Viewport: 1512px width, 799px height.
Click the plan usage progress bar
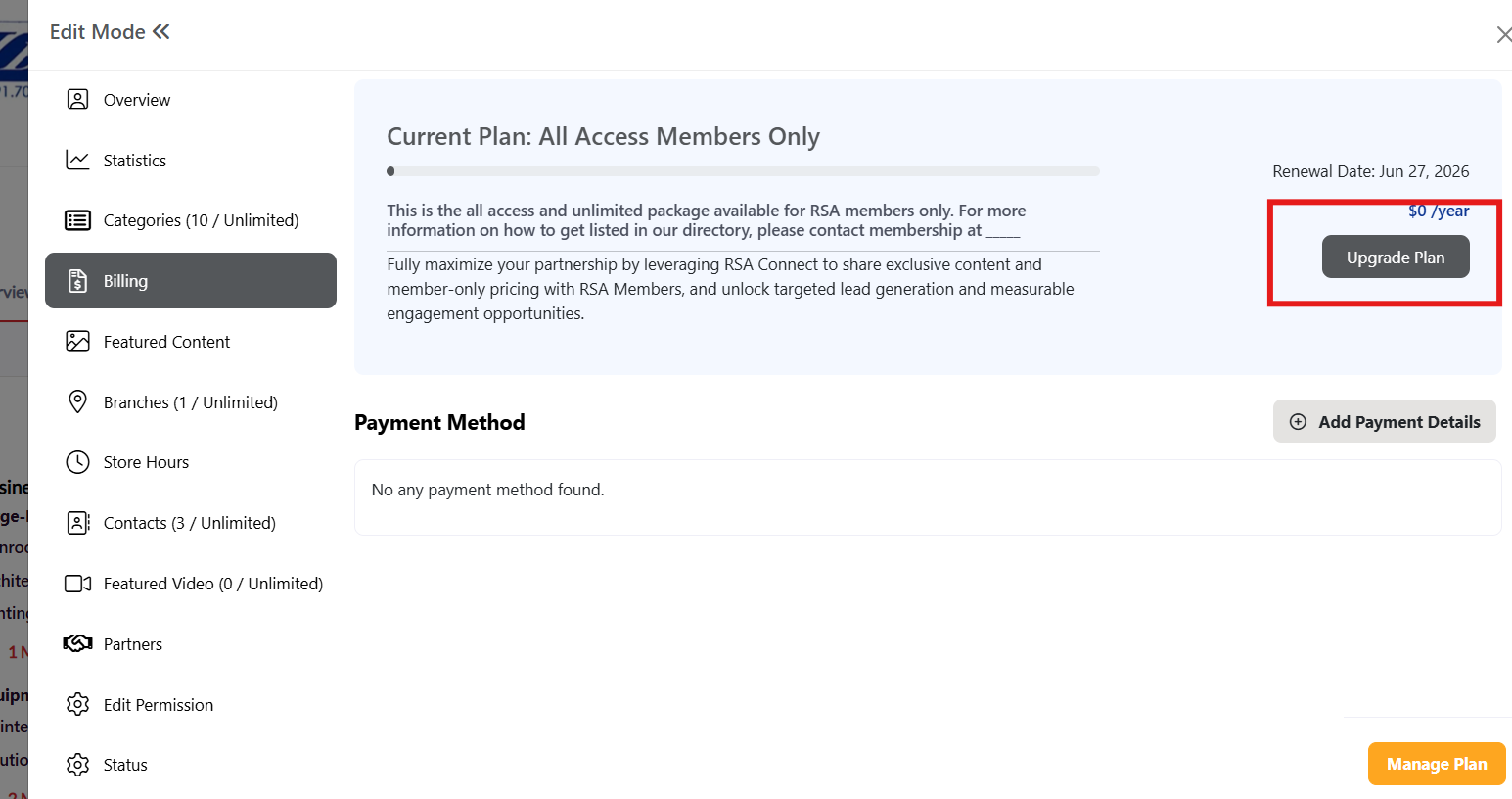click(x=743, y=171)
